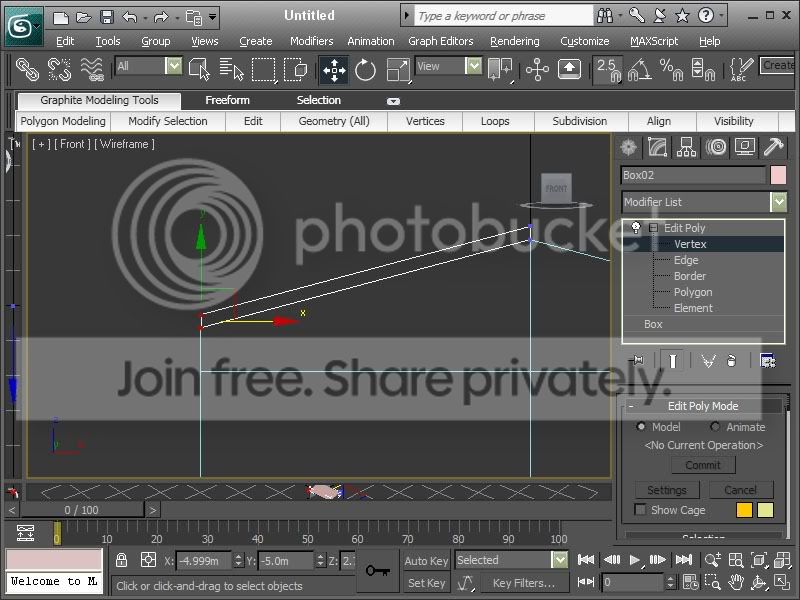Open the Utilities hammer panel tab
800x600 pixels.
773,147
